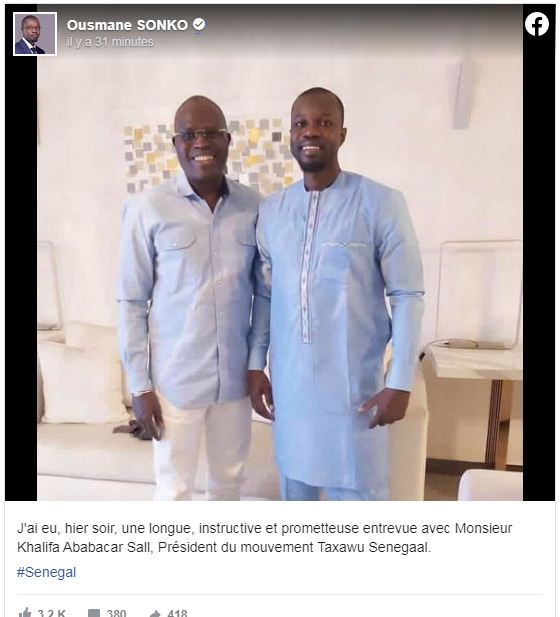The image size is (560, 617).
Task: Open the #Senegal hashtag link
Action: [x=46, y=572]
